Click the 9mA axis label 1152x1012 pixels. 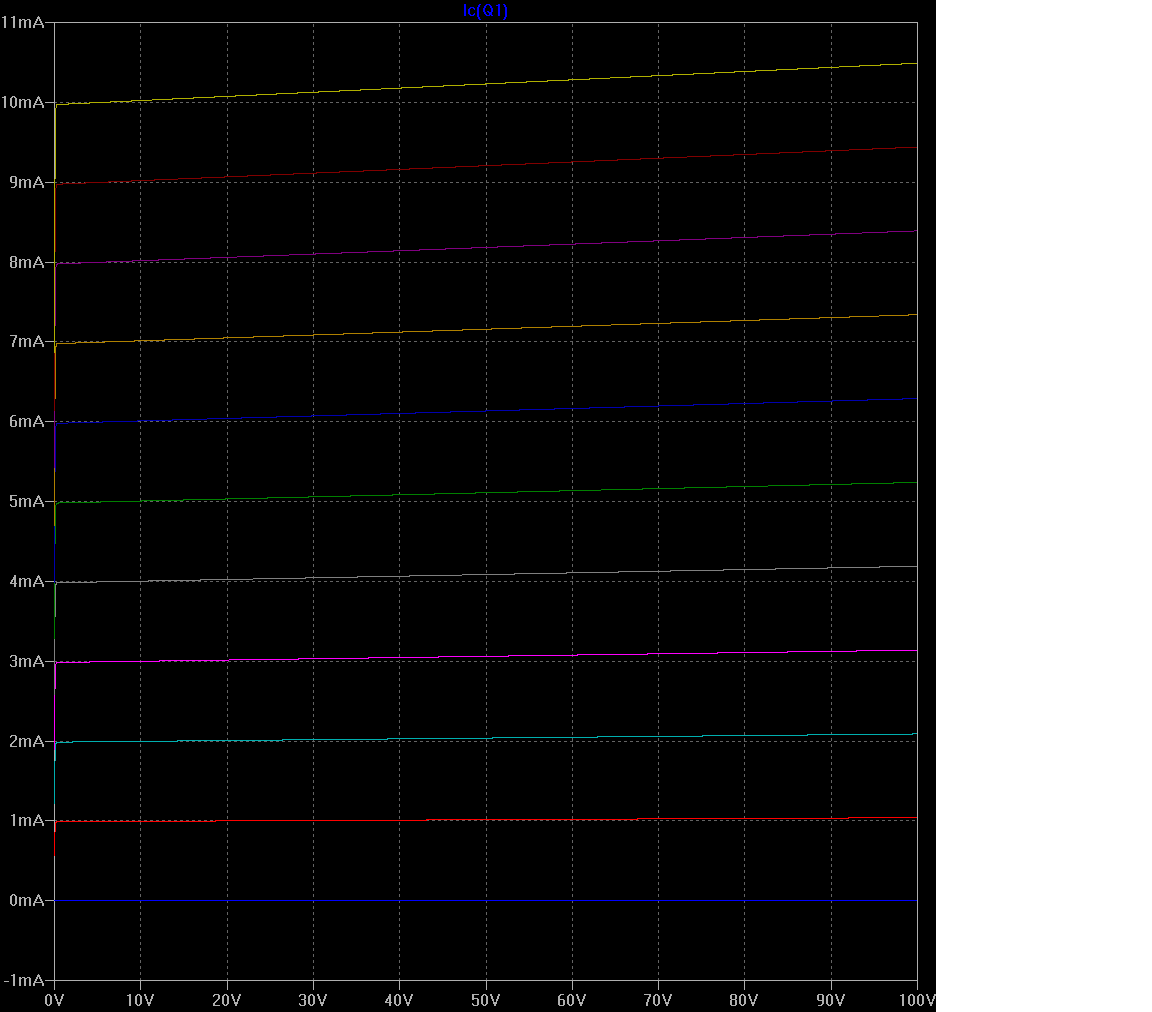(26, 182)
